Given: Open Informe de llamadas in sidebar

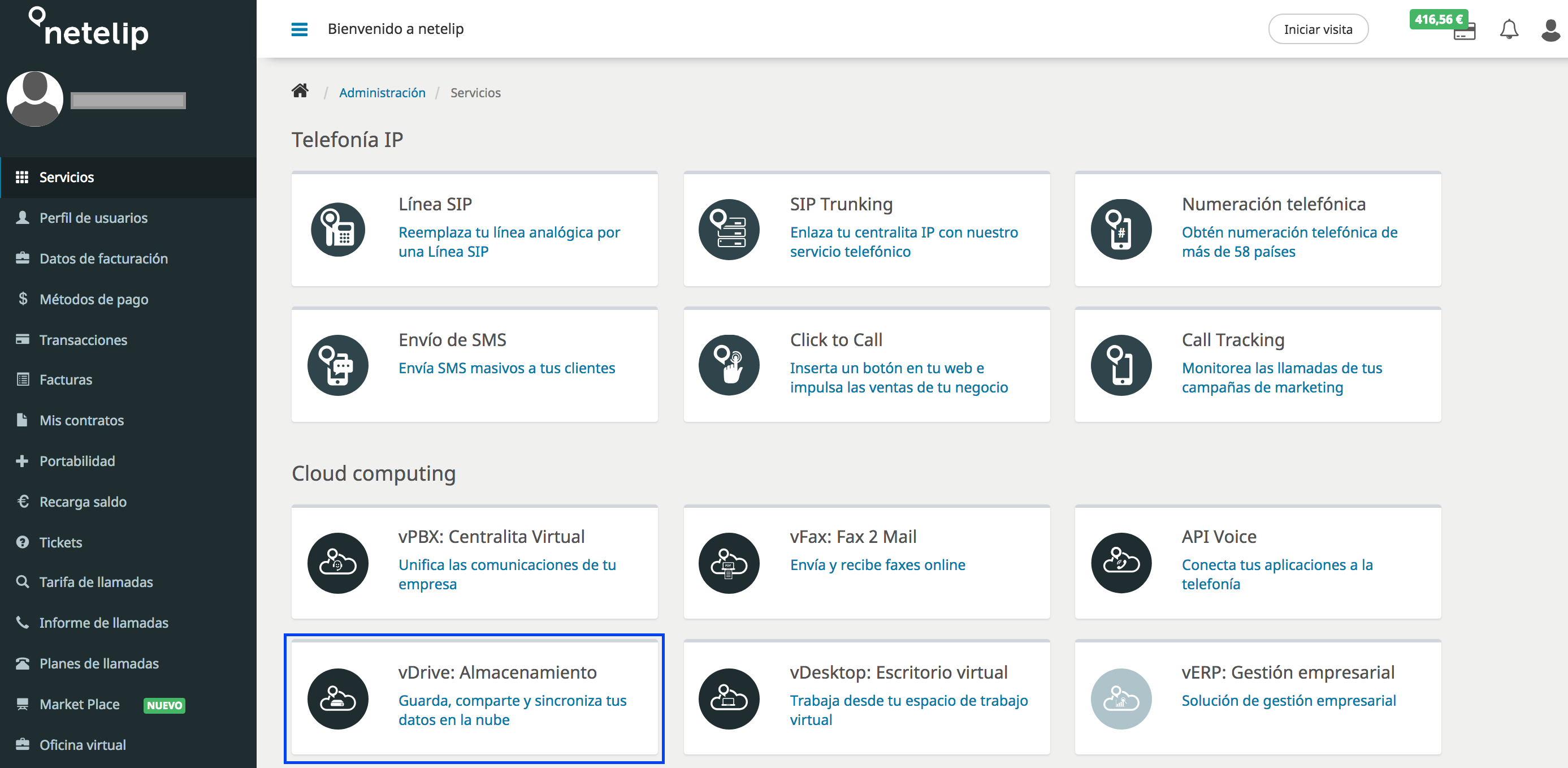Looking at the screenshot, I should pos(128,623).
